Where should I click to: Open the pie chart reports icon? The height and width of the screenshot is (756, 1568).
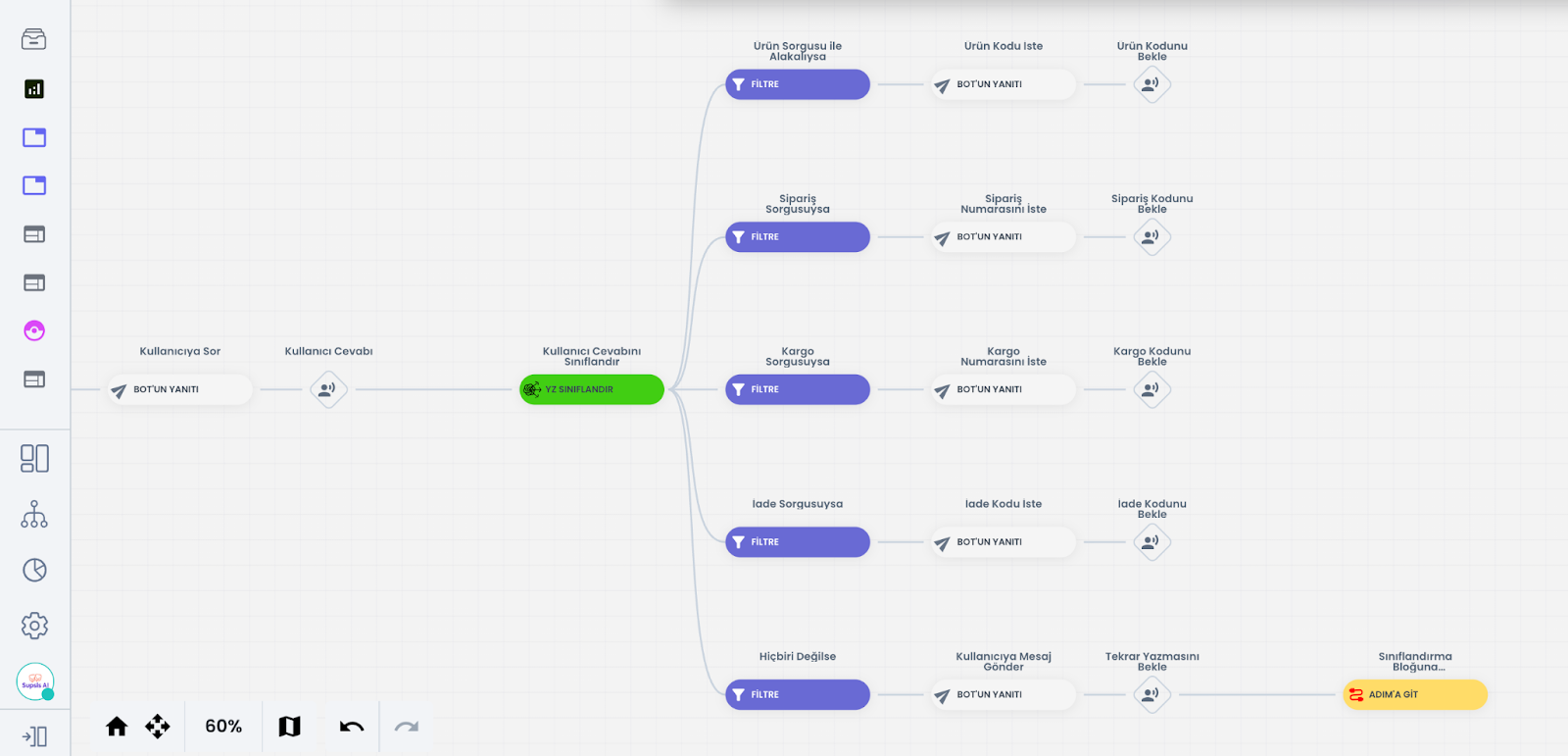pyautogui.click(x=34, y=570)
